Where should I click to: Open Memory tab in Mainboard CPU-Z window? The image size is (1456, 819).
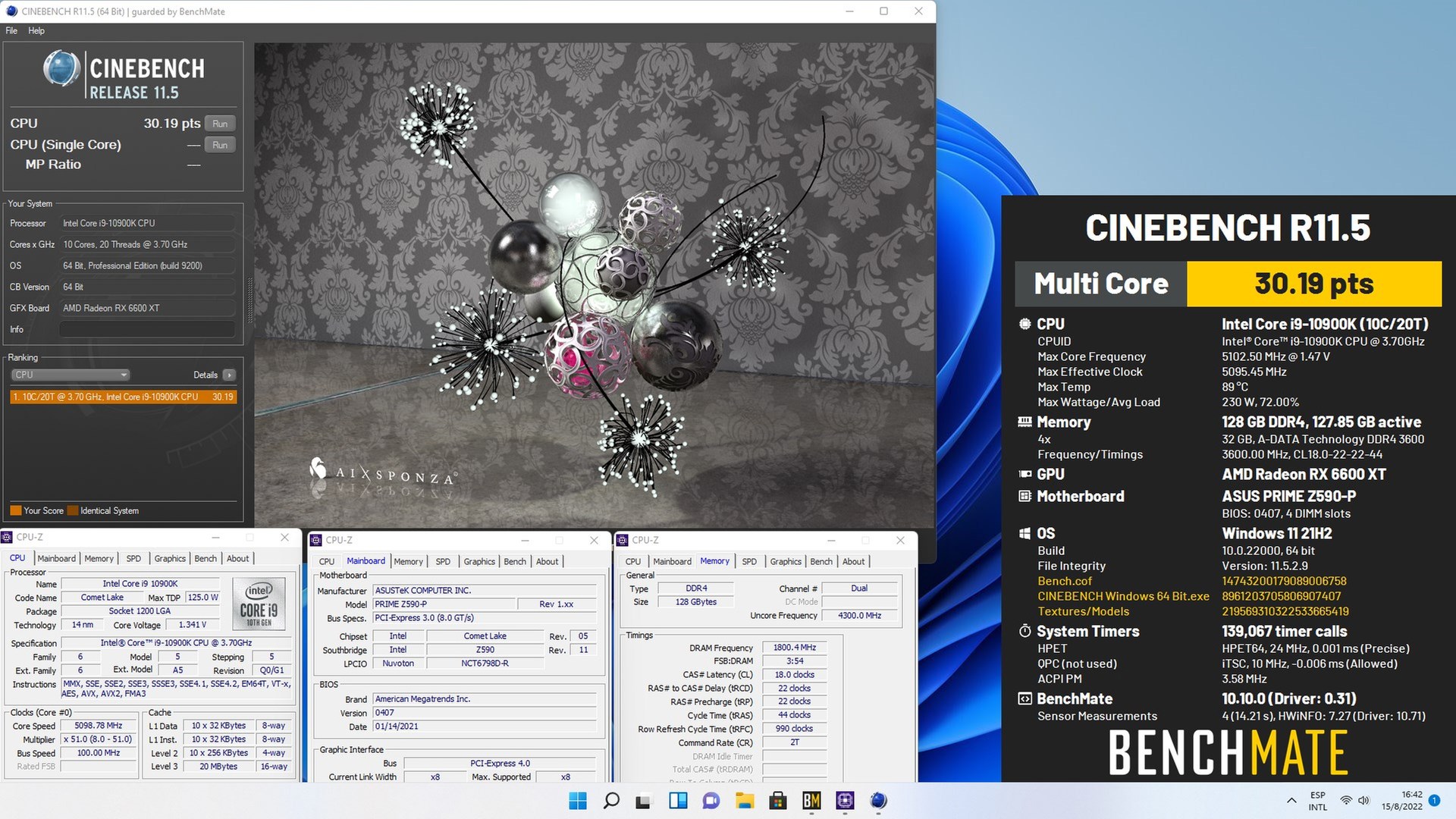pos(409,561)
